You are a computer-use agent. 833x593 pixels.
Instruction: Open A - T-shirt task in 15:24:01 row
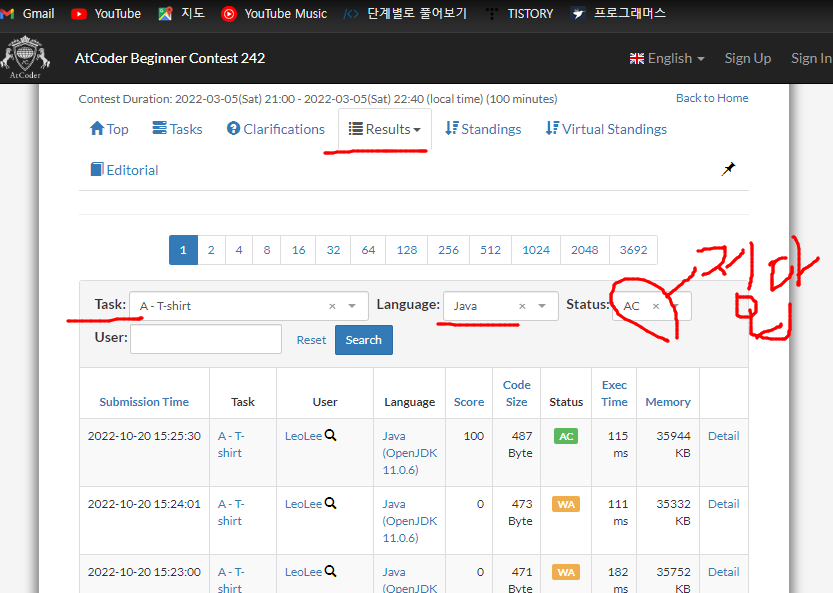coord(231,512)
